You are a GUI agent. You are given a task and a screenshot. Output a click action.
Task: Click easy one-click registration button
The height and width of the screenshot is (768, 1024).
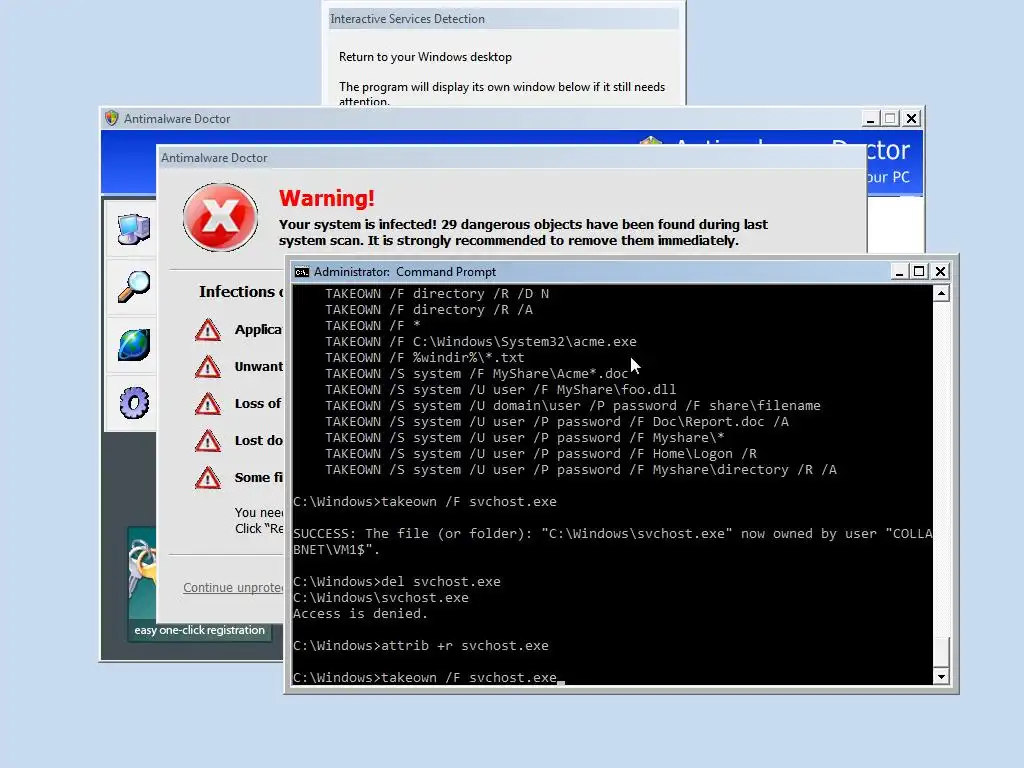pyautogui.click(x=199, y=630)
